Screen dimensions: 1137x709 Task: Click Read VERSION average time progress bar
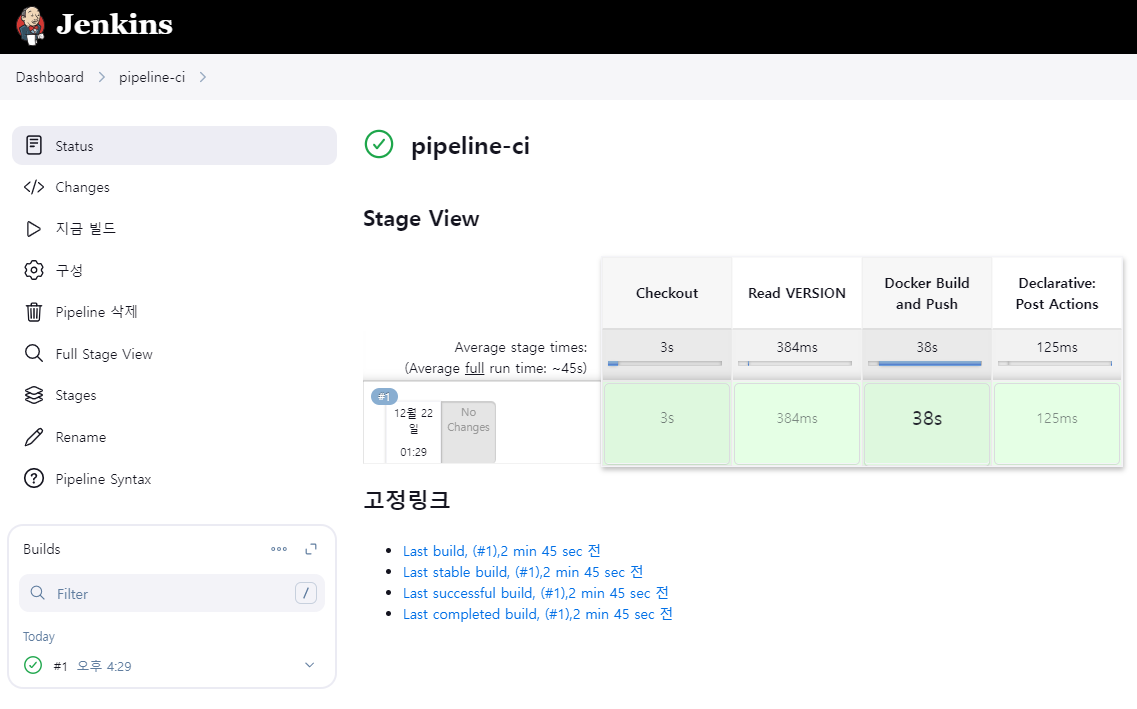point(795,363)
